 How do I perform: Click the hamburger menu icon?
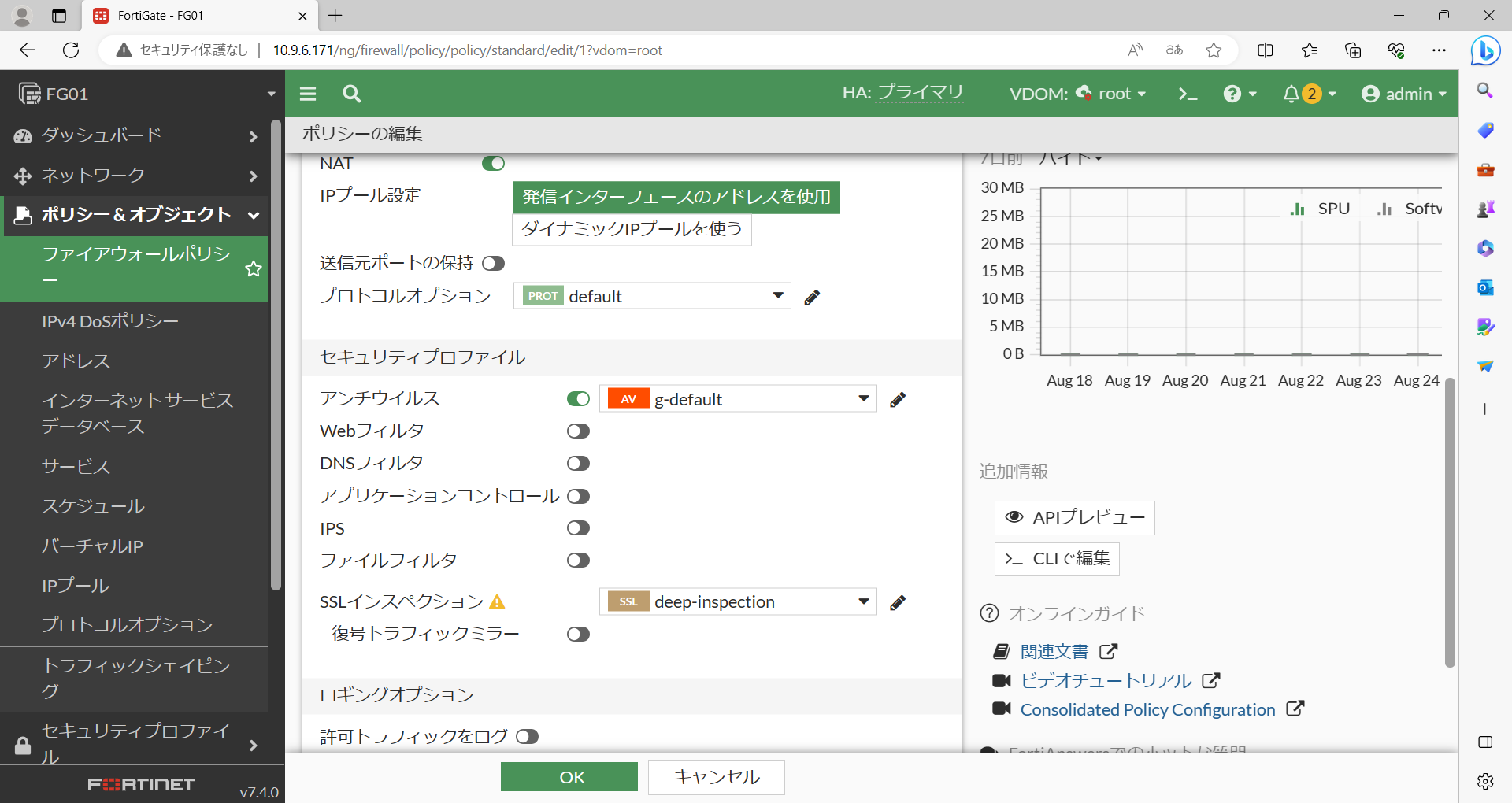(307, 93)
